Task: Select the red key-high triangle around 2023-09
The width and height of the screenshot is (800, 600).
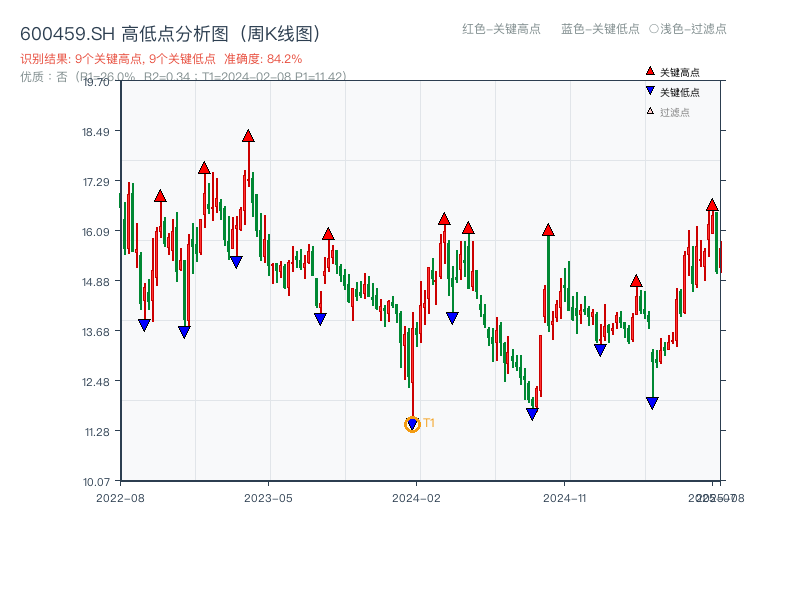Action: pyautogui.click(x=328, y=234)
